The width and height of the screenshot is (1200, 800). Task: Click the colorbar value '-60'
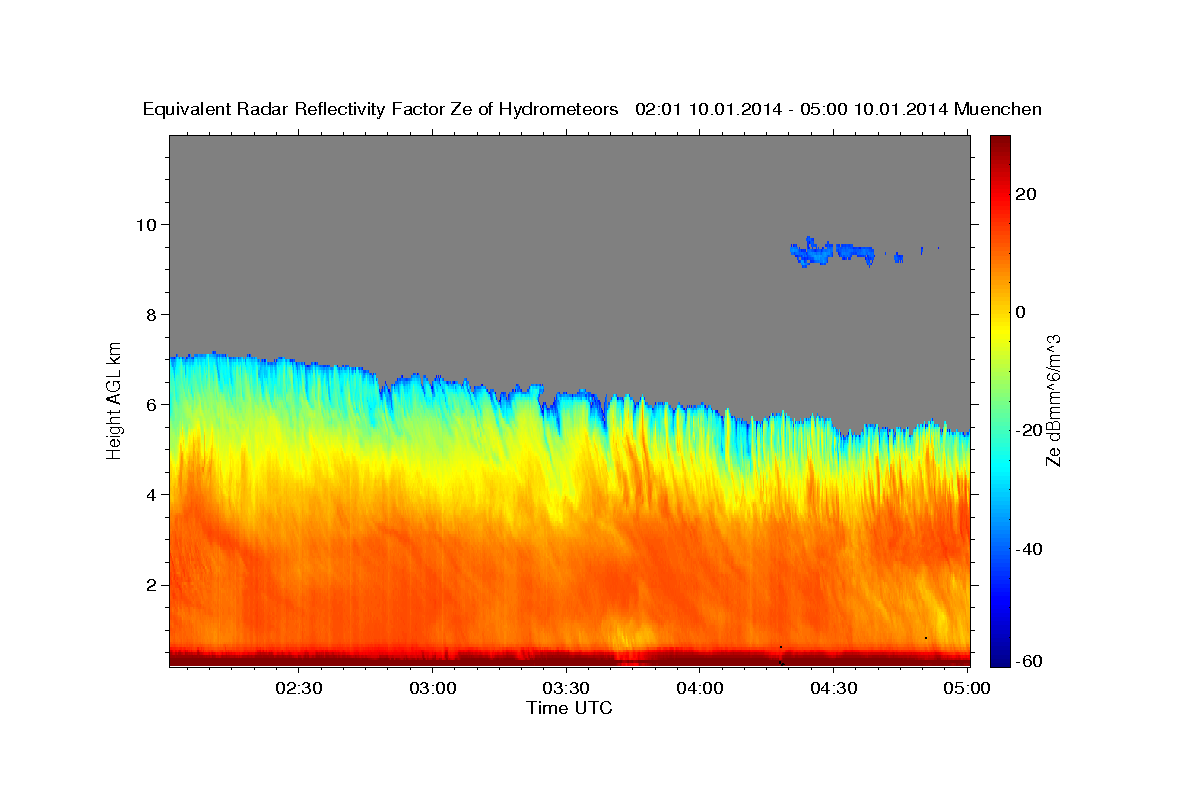pos(1028,661)
